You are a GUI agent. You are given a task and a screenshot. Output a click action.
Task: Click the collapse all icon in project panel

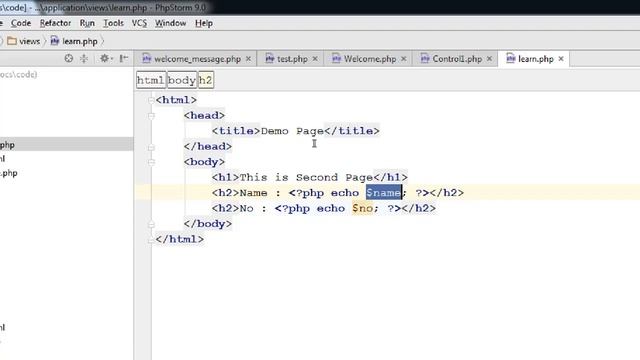click(x=84, y=58)
